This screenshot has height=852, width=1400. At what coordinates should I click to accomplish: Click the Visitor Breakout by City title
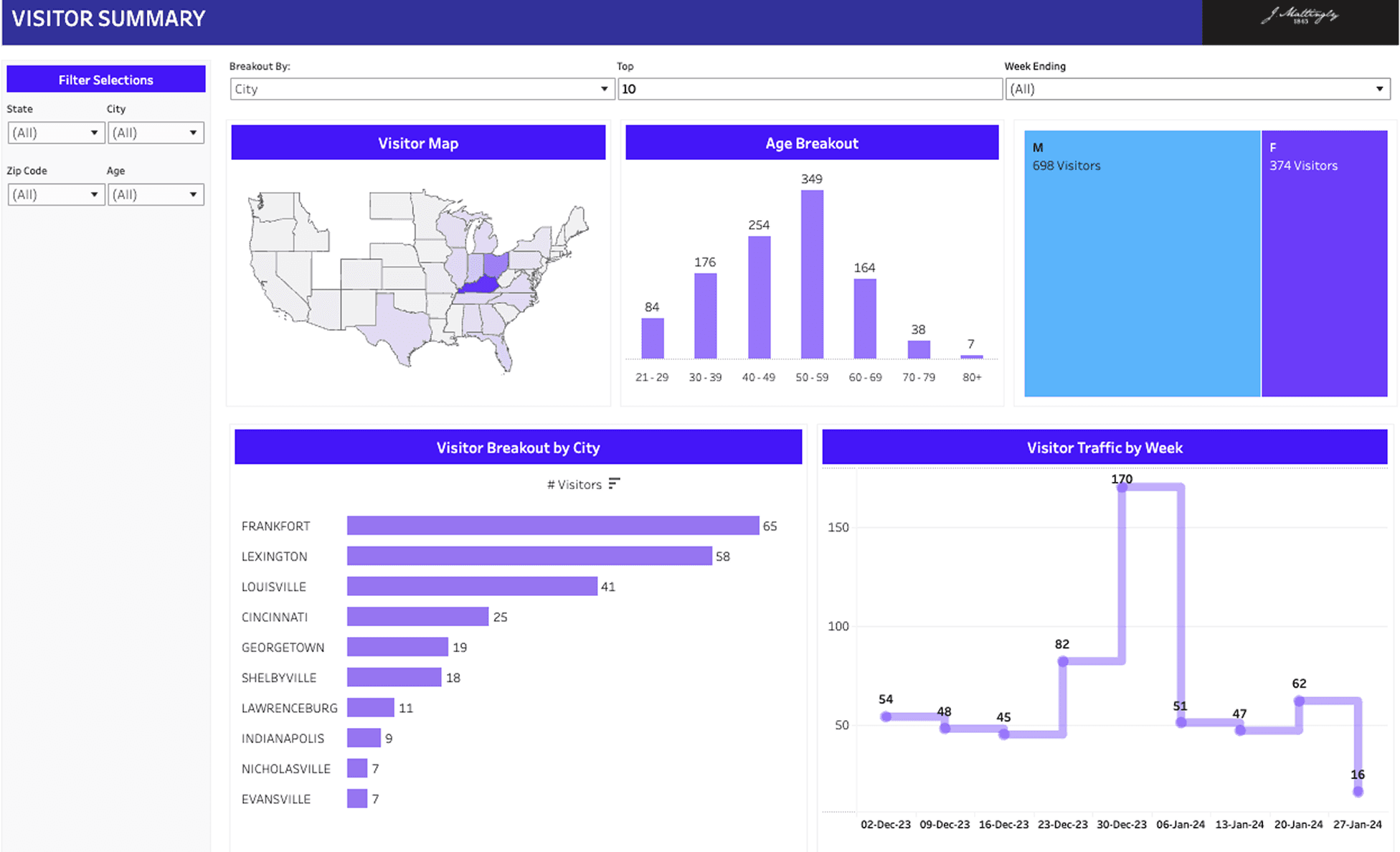[518, 448]
